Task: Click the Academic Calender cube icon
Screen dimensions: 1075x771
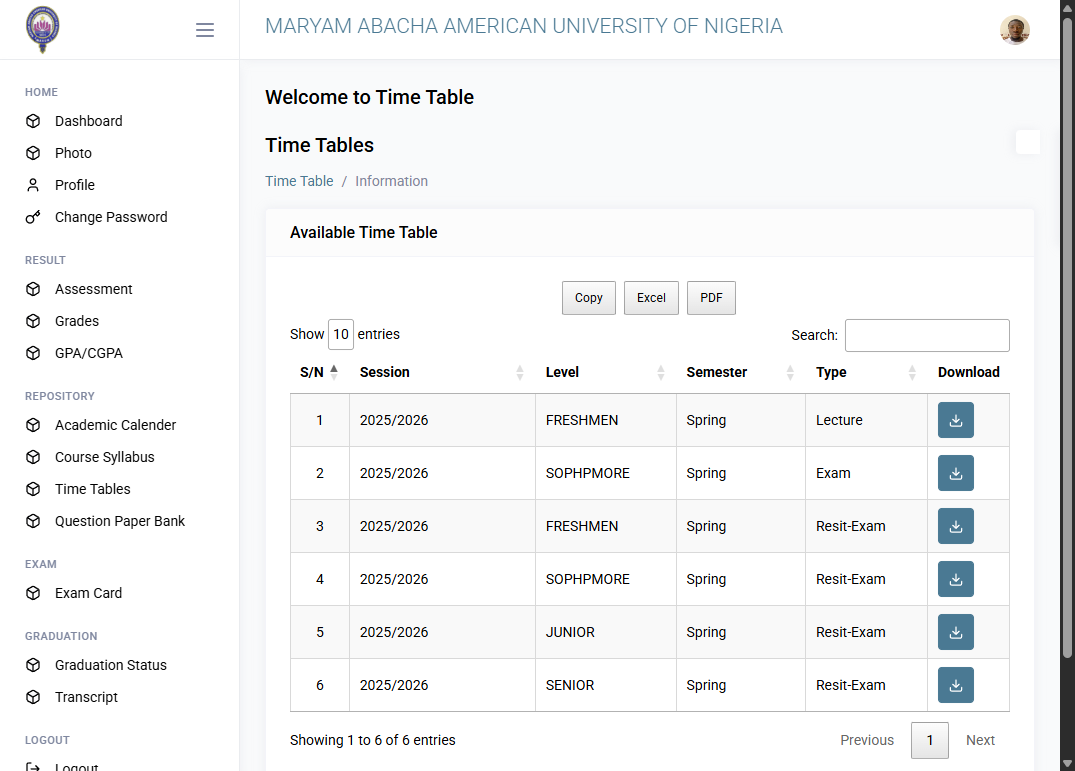Action: click(x=33, y=425)
